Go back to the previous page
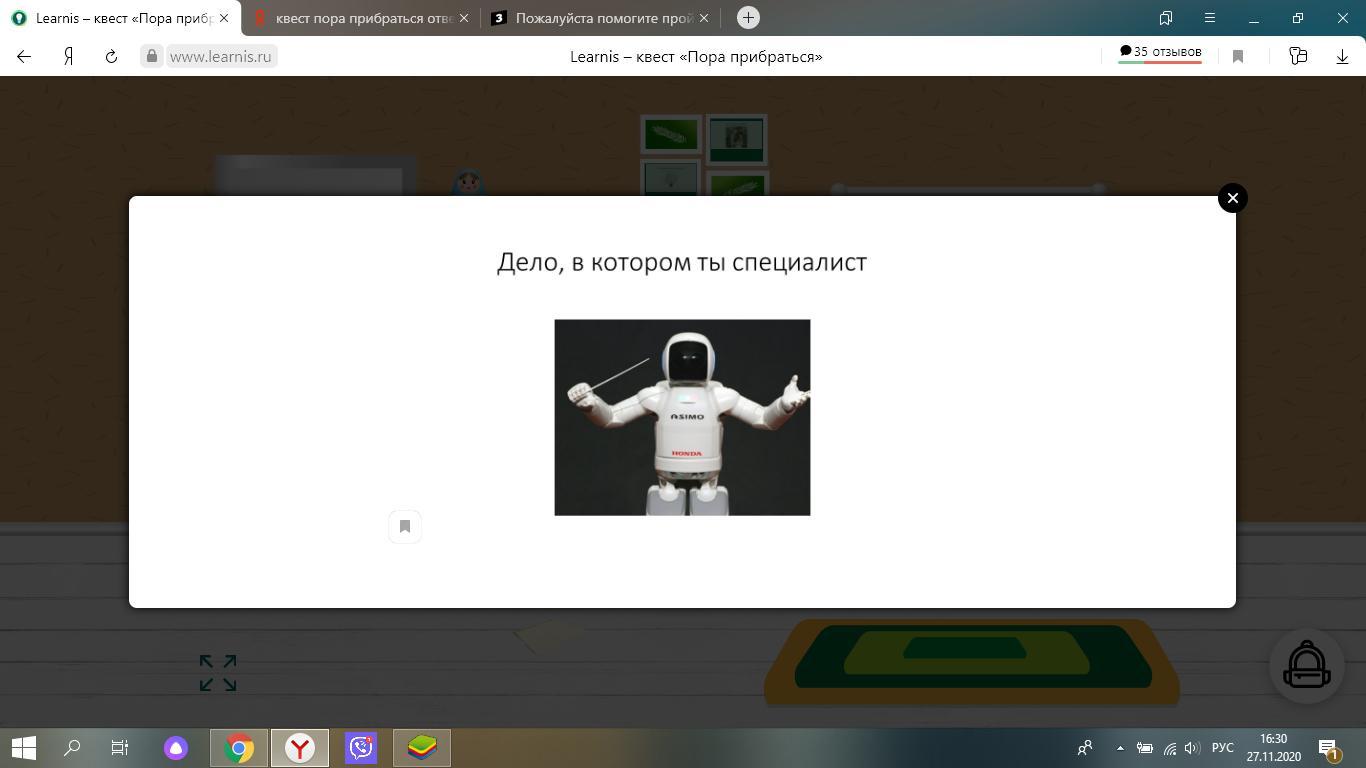1366x768 pixels. 24,57
